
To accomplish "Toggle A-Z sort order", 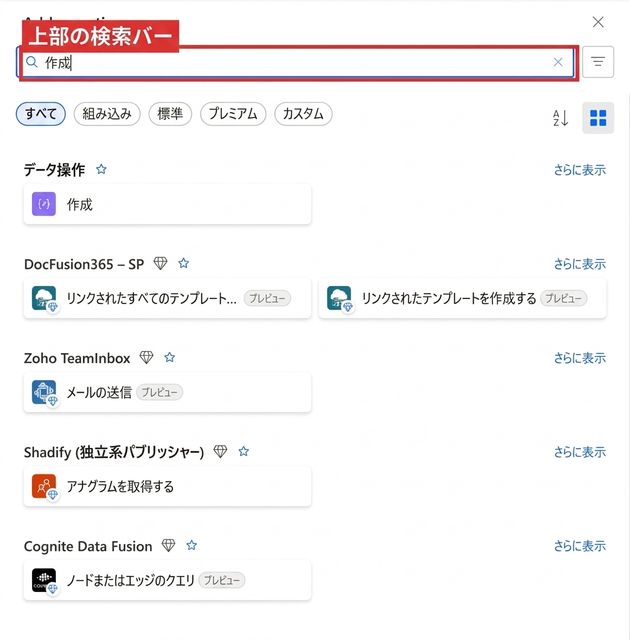I will click(561, 118).
